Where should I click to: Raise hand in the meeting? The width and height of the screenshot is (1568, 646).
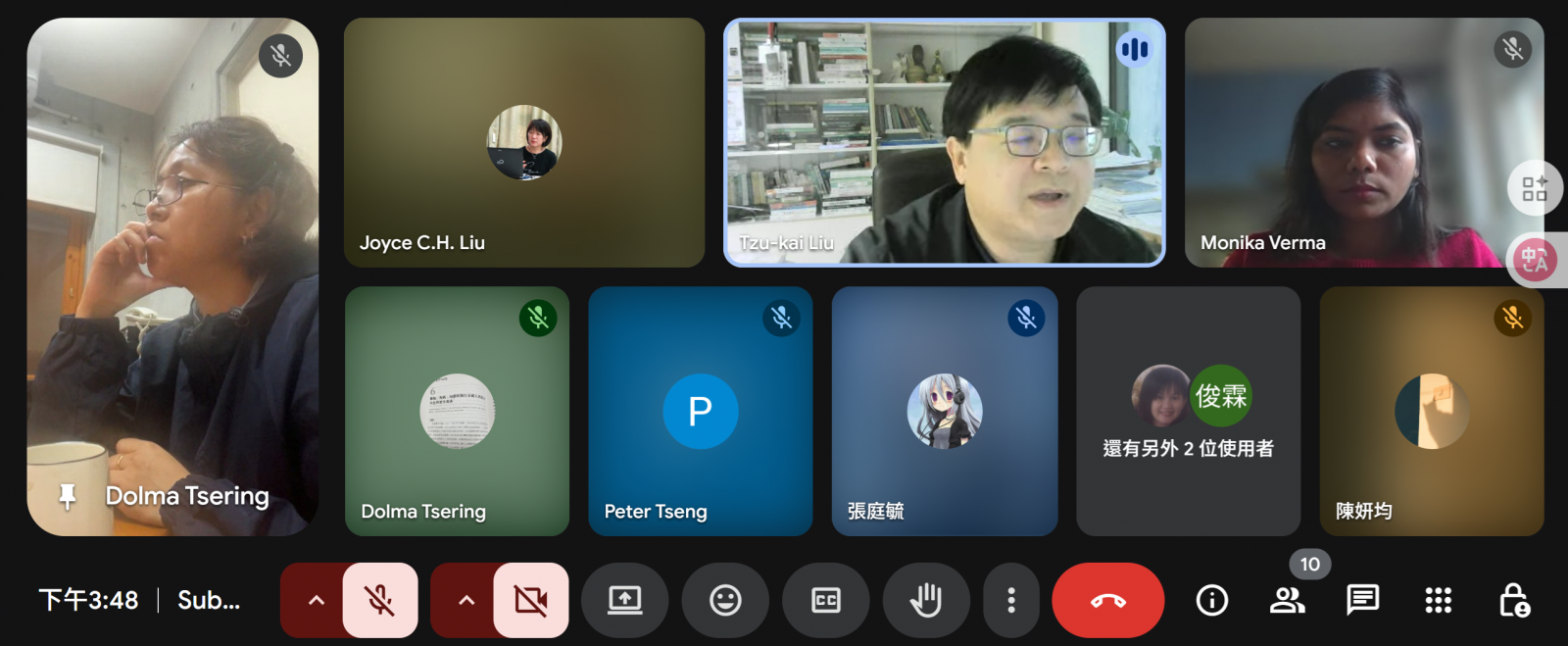coord(925,600)
